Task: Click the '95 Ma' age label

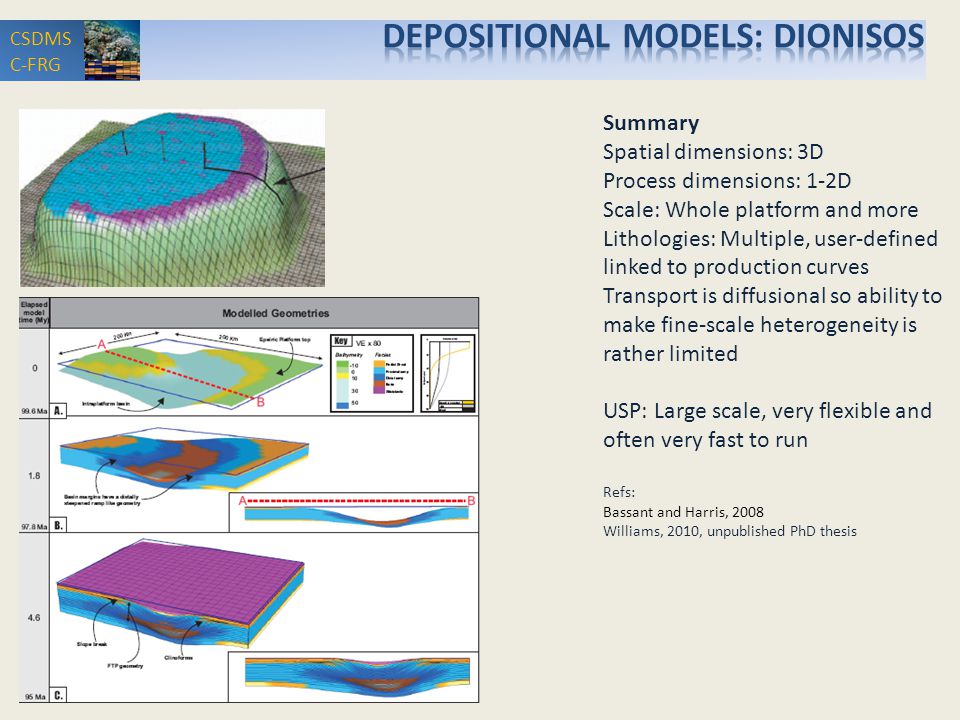Action: [x=36, y=696]
